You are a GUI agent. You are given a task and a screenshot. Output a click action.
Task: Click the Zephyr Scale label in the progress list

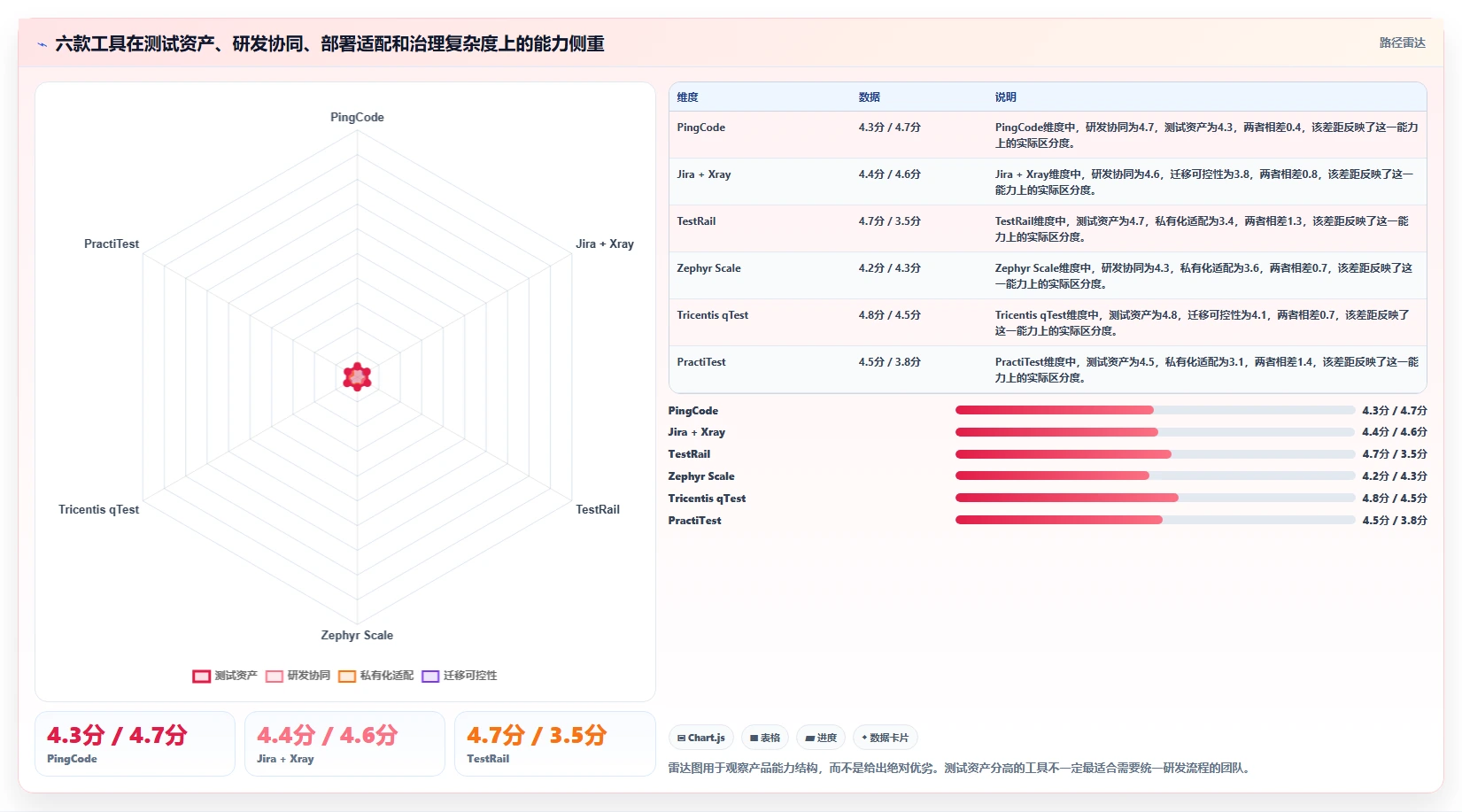[x=701, y=476]
